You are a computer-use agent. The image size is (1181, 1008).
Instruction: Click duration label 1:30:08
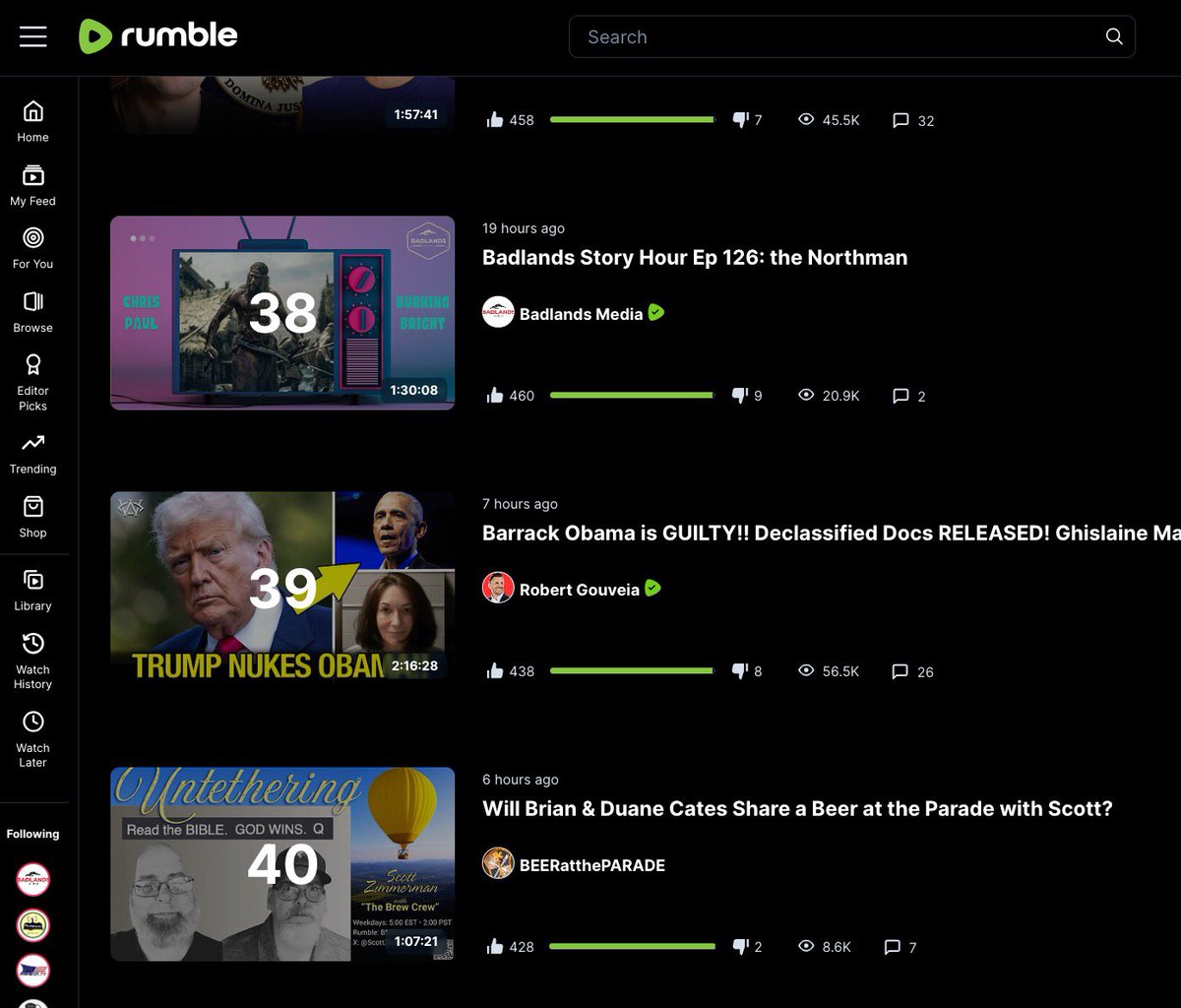pos(414,390)
